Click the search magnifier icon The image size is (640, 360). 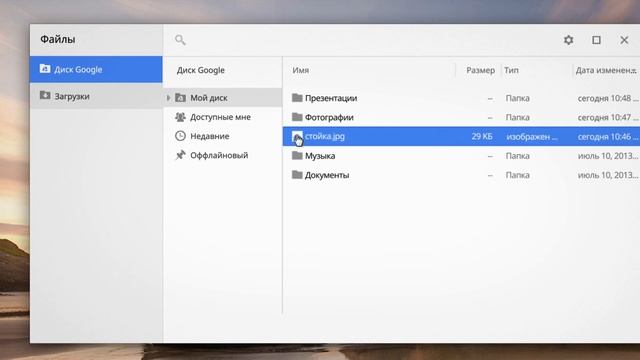pyautogui.click(x=180, y=40)
